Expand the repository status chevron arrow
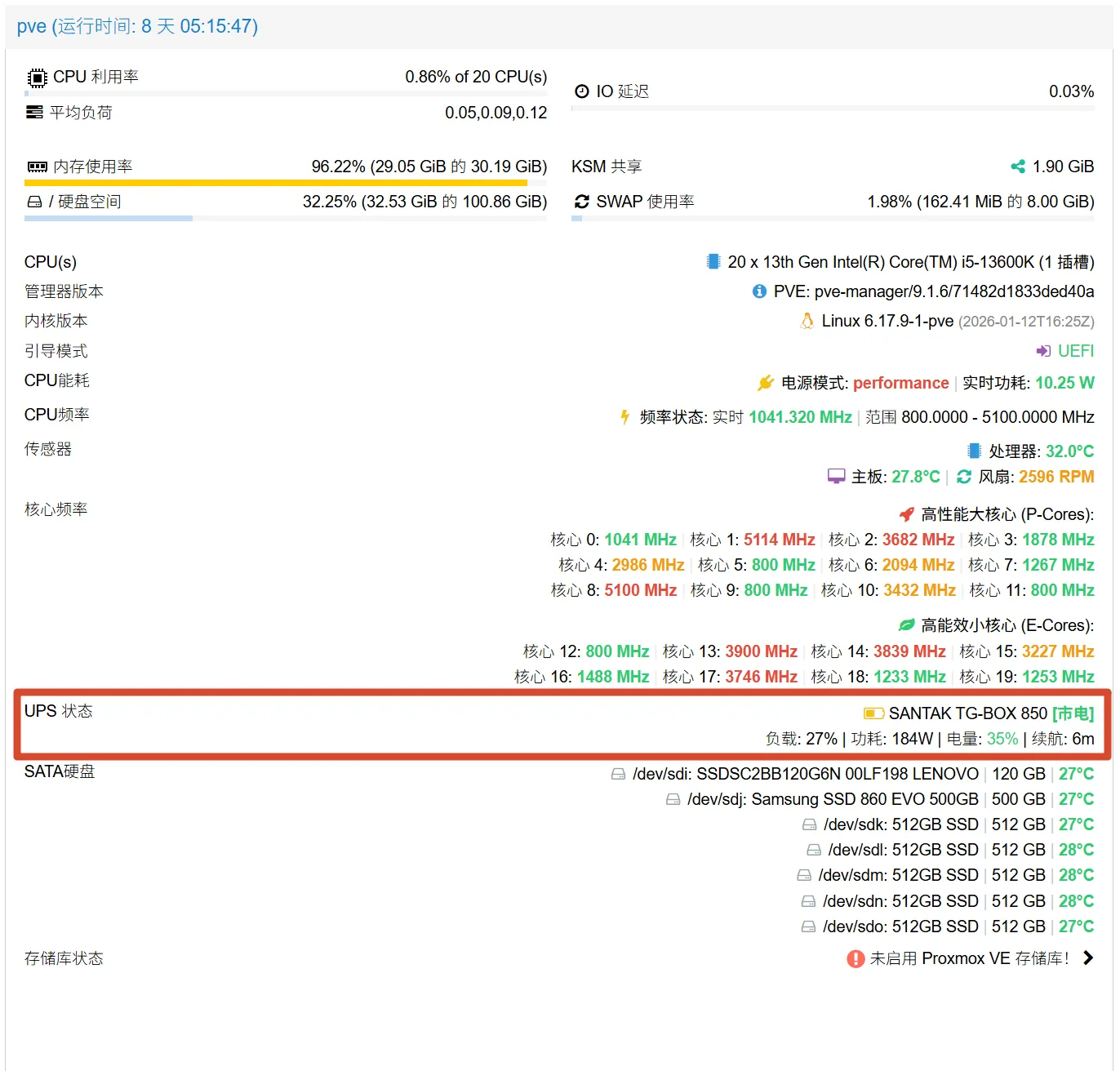The height and width of the screenshot is (1071, 1120). coord(1087,958)
